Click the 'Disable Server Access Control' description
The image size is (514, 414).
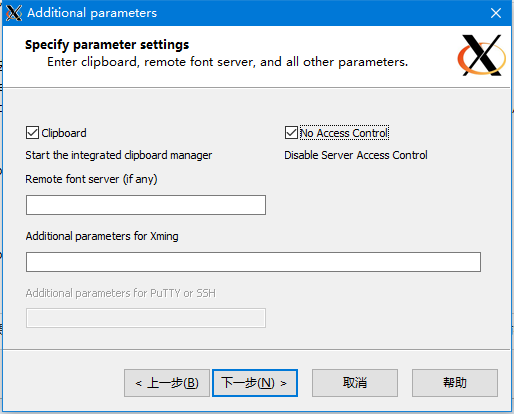(x=356, y=155)
